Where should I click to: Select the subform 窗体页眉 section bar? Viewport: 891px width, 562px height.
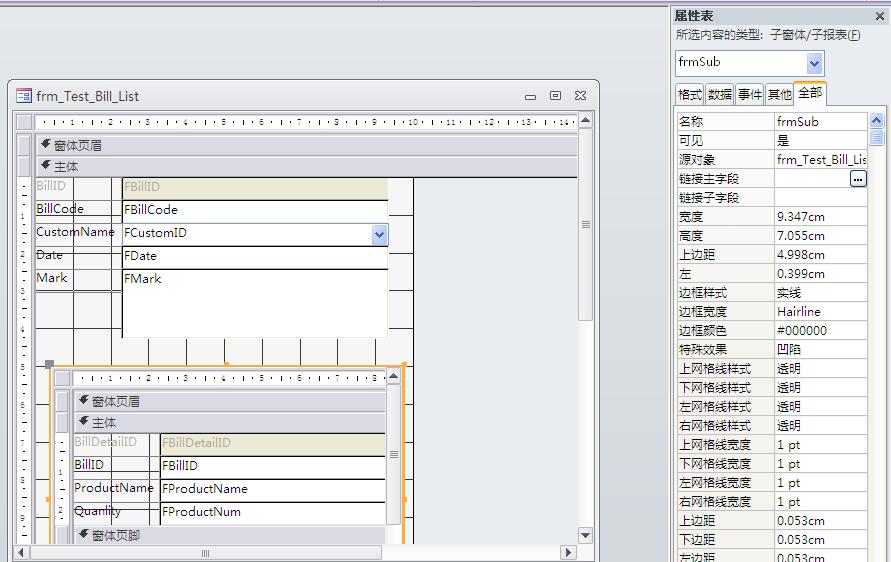point(230,402)
